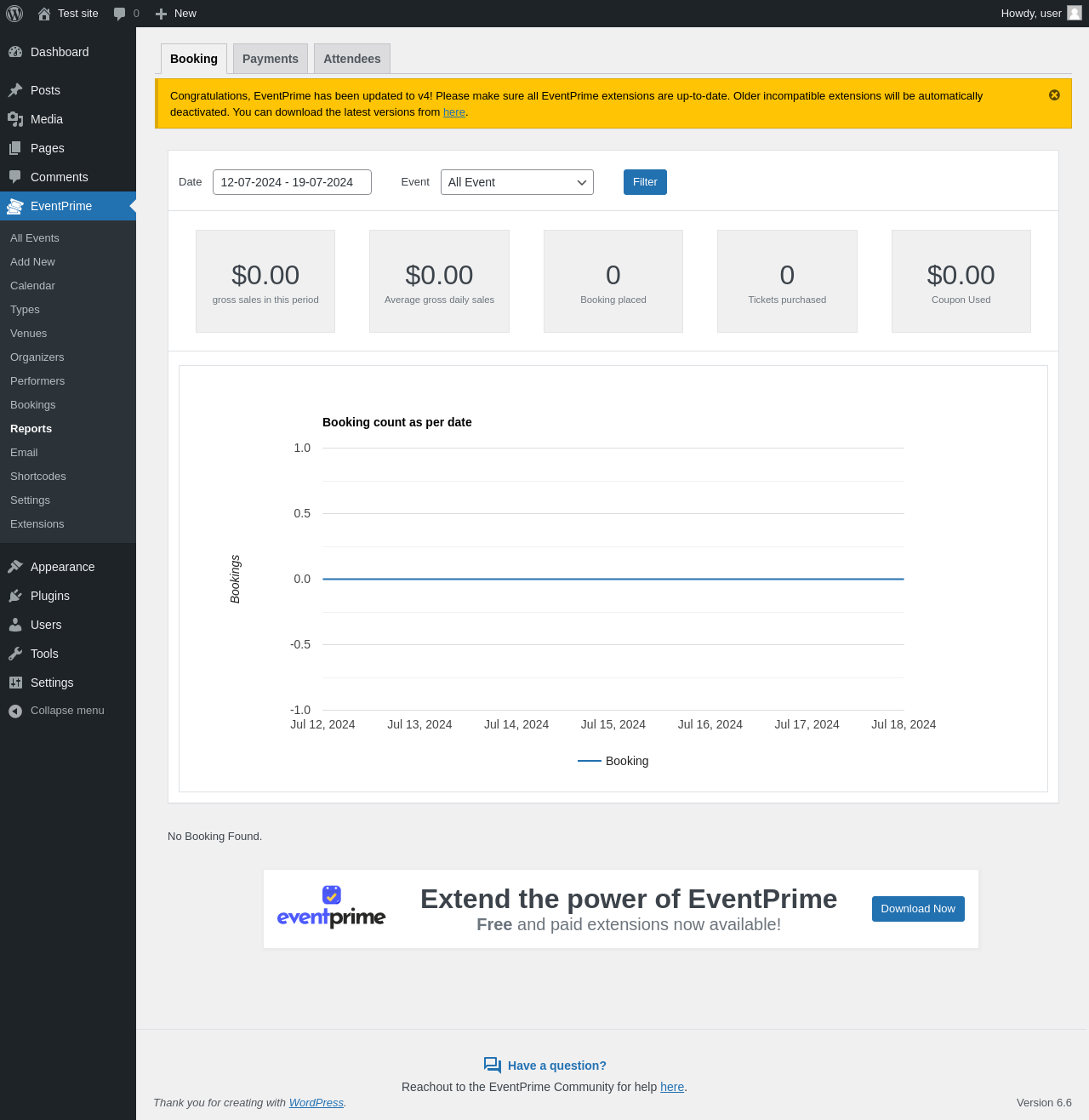Click the user avatar in admin bar
1089x1120 pixels.
click(1075, 13)
